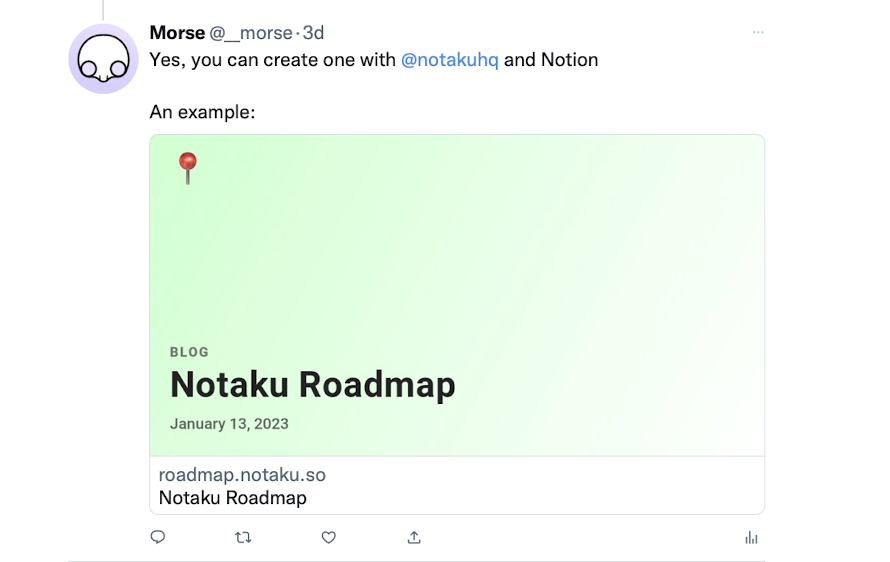Visit the @__morse handle

coord(251,33)
